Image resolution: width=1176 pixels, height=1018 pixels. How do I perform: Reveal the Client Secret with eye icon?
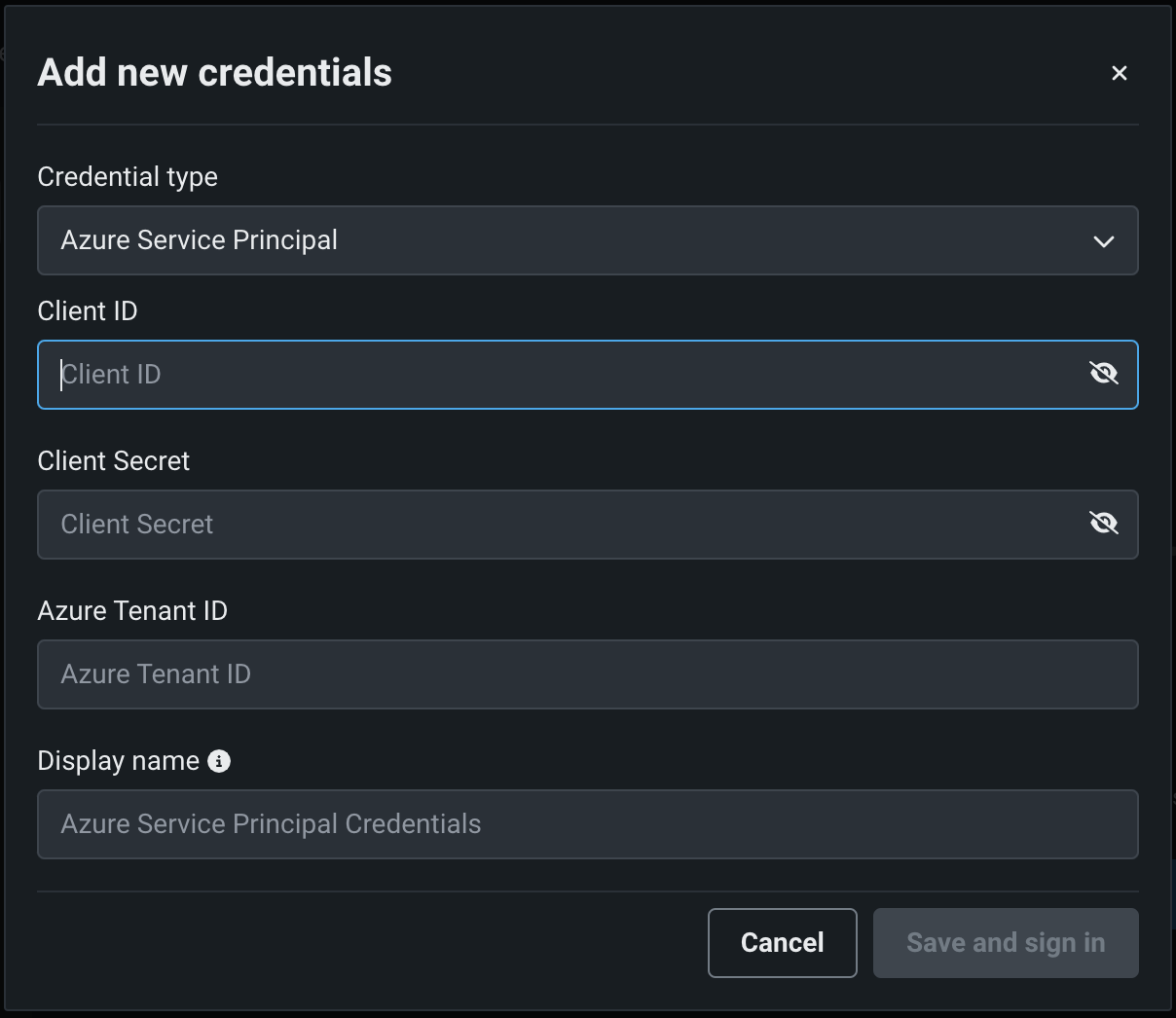pyautogui.click(x=1103, y=524)
